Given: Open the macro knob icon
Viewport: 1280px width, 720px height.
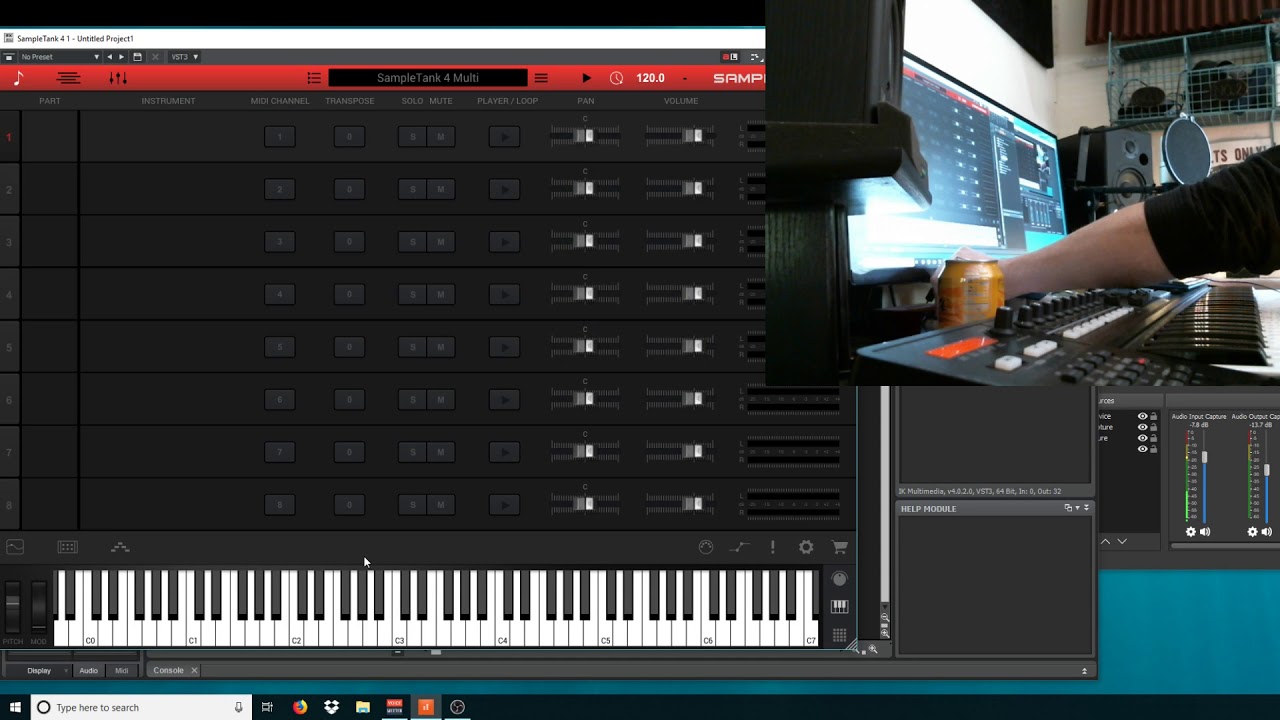Looking at the screenshot, I should (x=706, y=547).
